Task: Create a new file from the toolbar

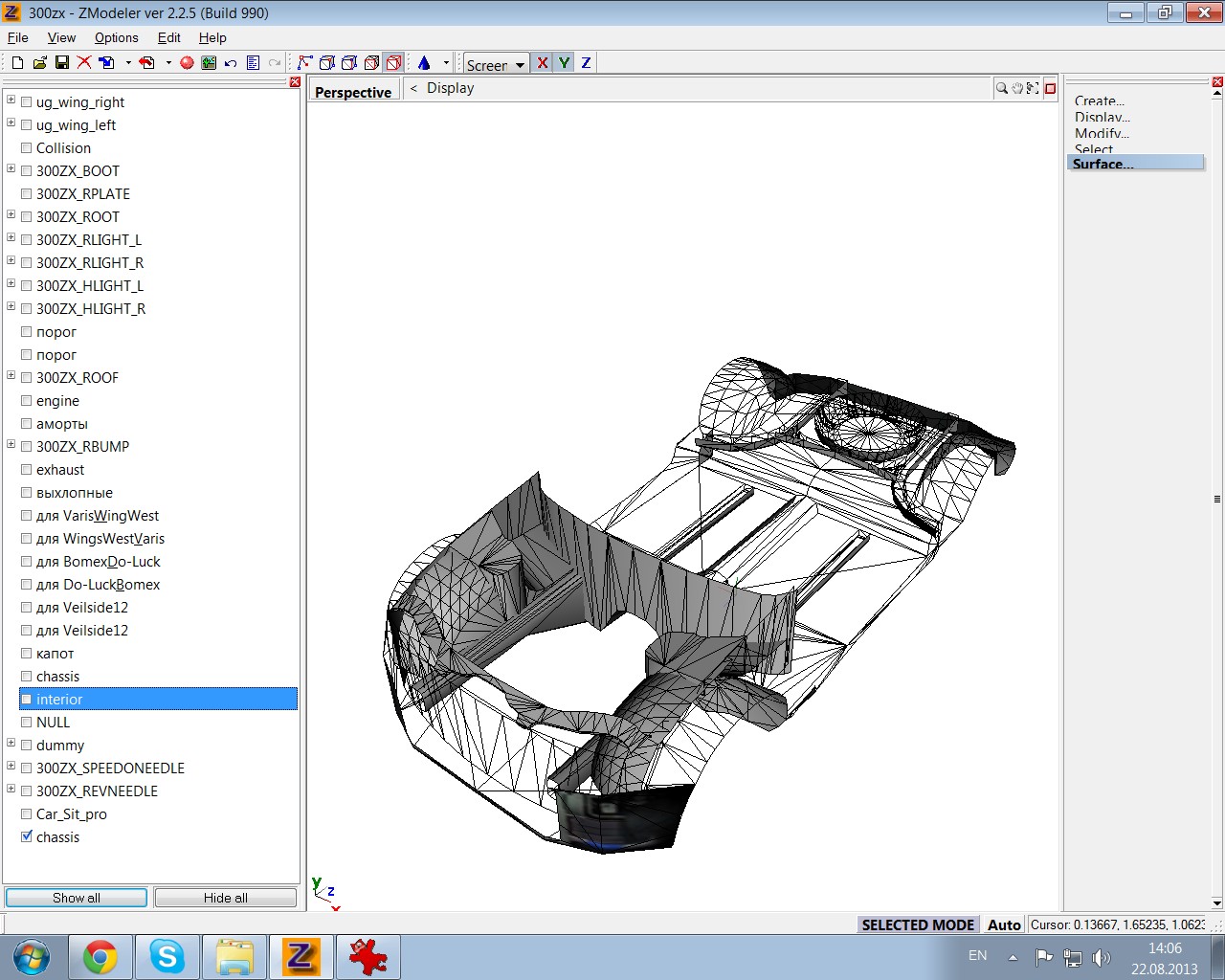Action: click(17, 63)
